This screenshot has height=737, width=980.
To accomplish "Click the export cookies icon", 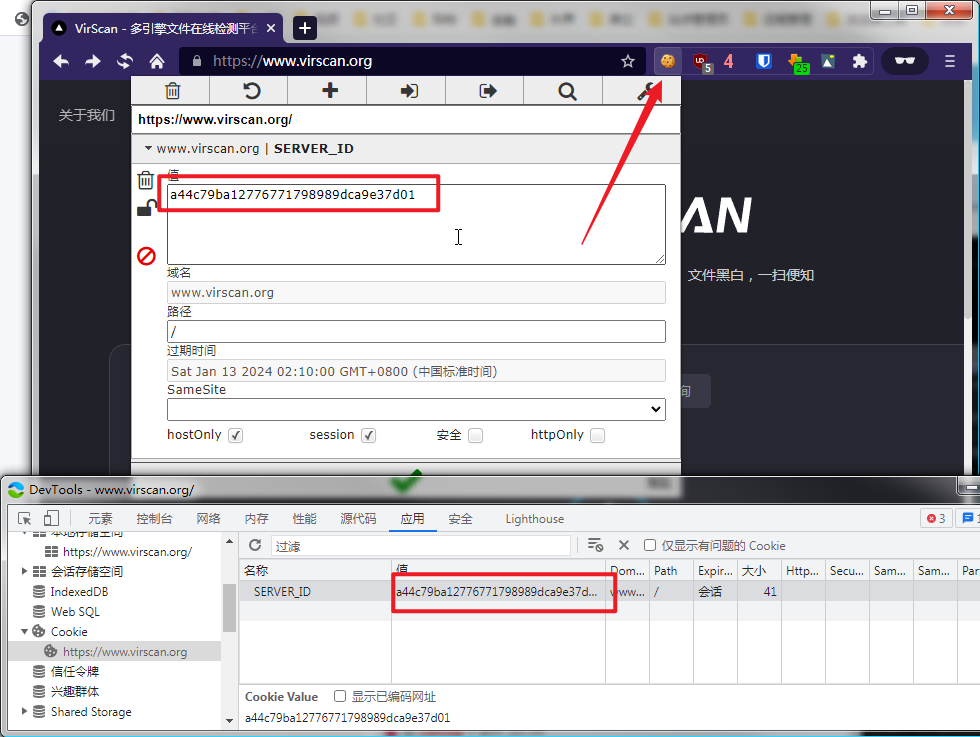I will [488, 91].
